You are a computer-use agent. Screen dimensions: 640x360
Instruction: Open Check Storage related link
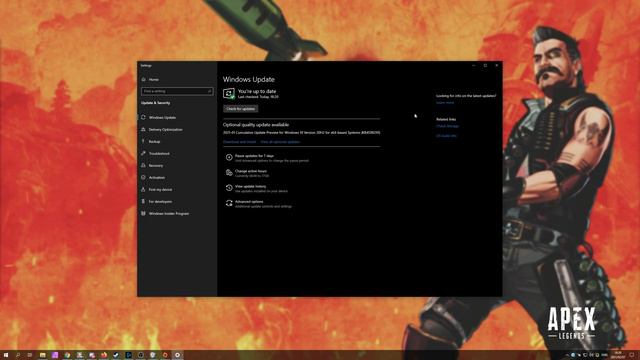tap(447, 126)
